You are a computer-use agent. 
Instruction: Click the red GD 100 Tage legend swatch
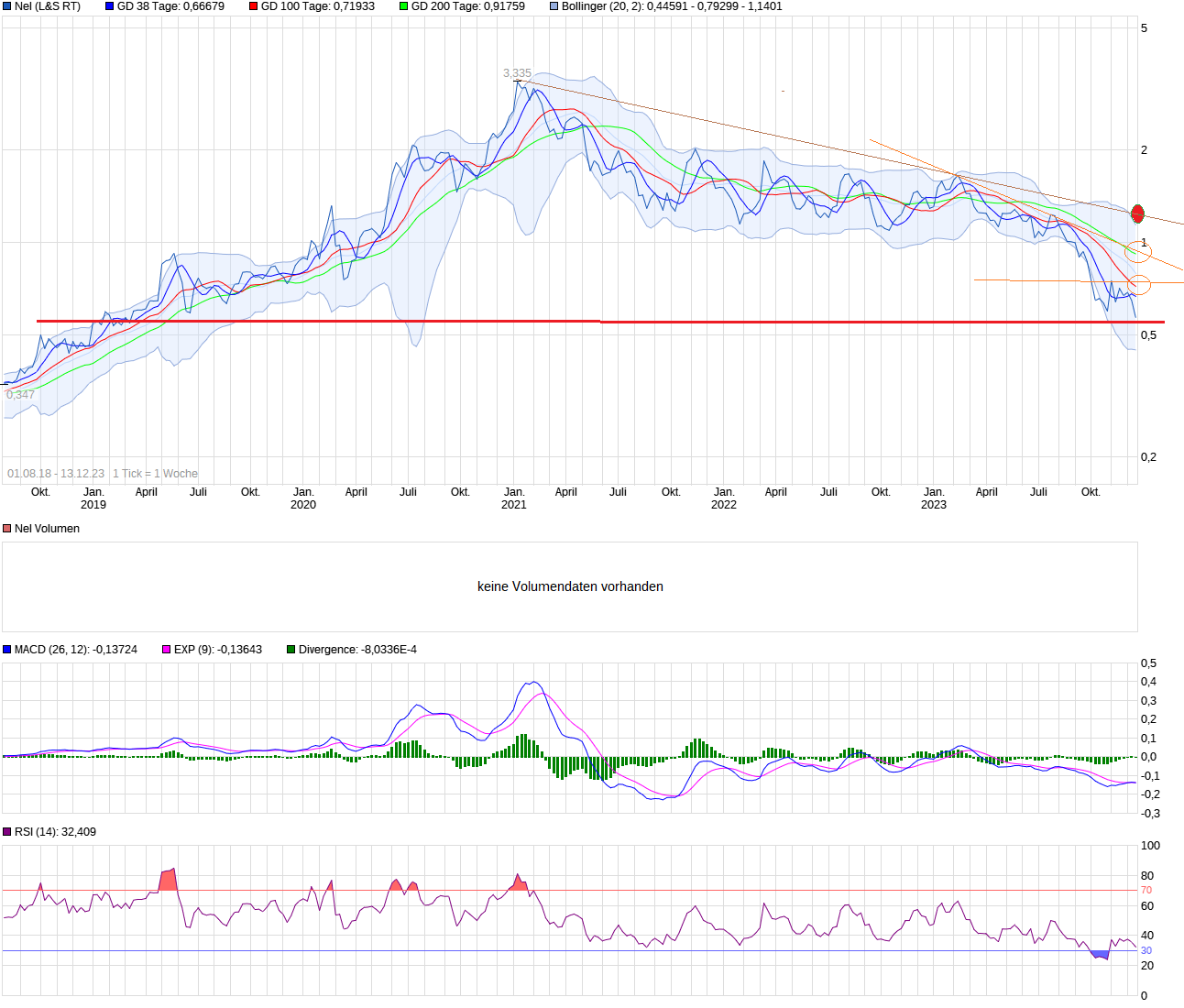(254, 6)
